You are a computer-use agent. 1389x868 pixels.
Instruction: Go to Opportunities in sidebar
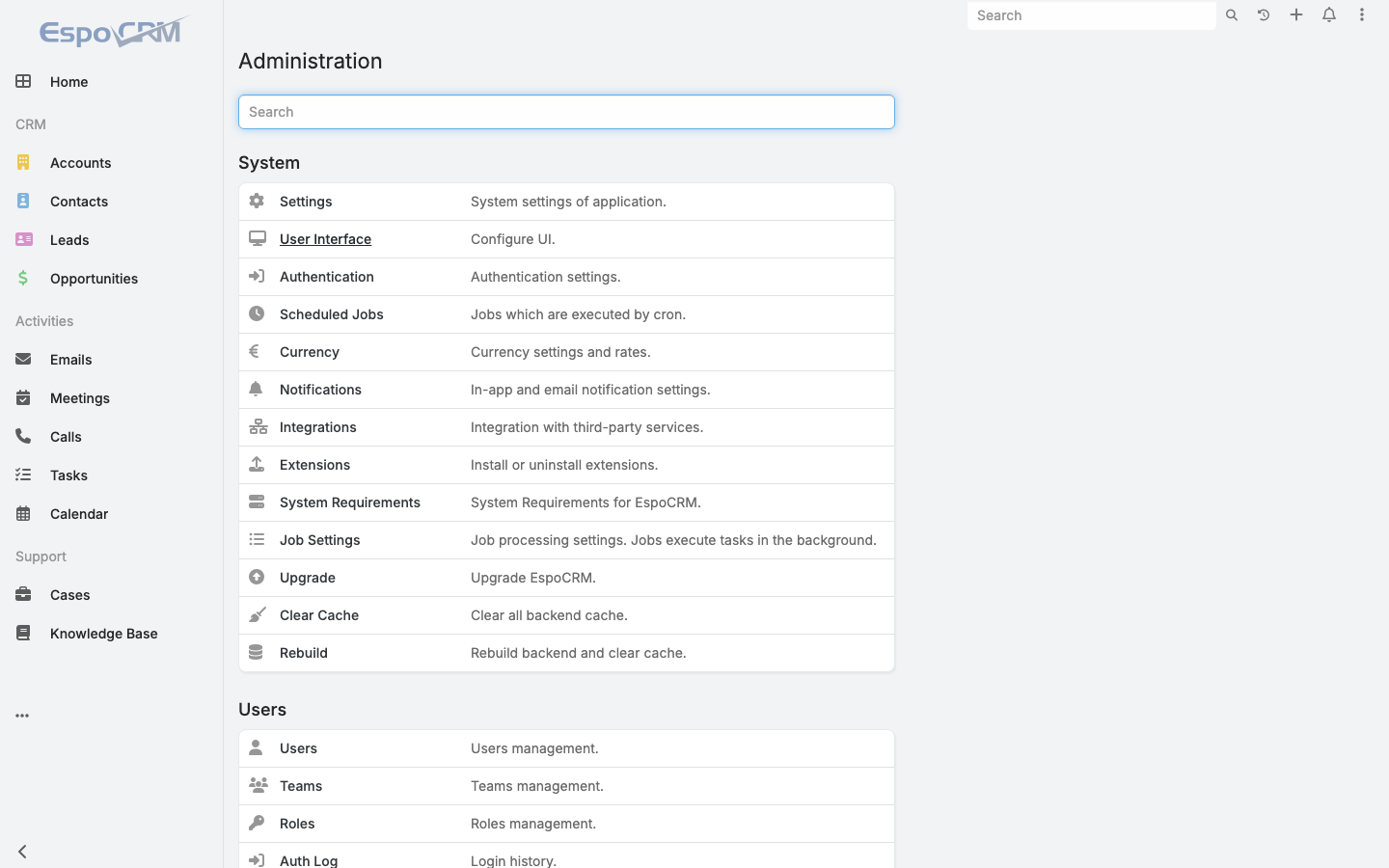point(111,279)
